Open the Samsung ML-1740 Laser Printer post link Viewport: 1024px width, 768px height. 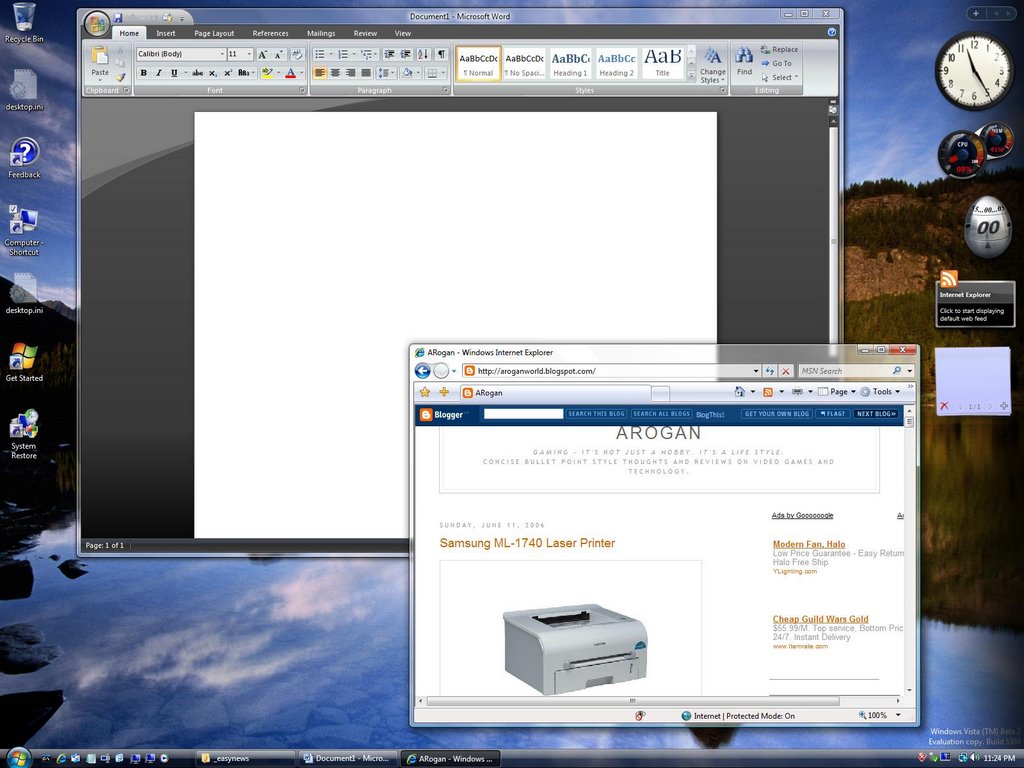527,543
